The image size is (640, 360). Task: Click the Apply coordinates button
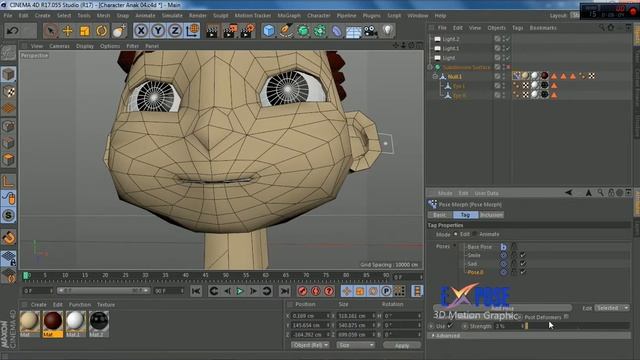coord(402,345)
